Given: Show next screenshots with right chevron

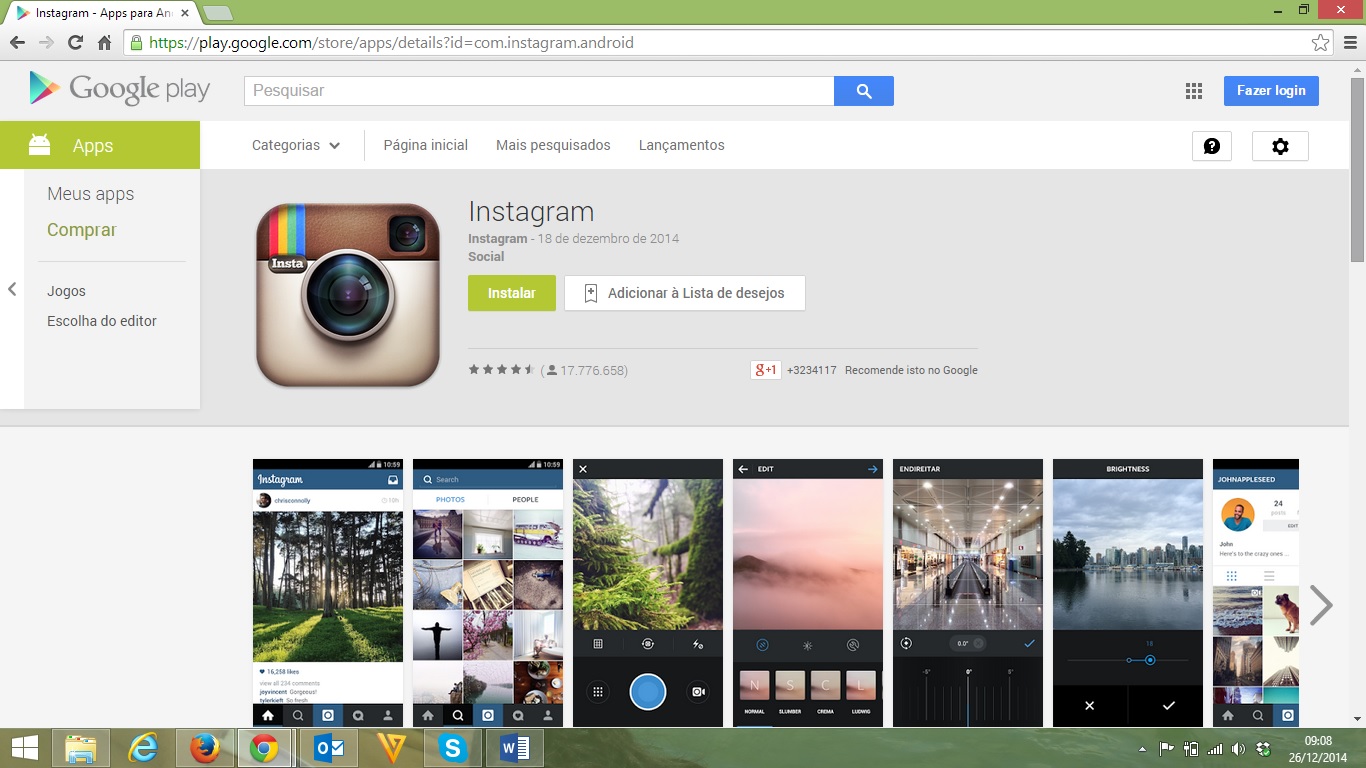Looking at the screenshot, I should pyautogui.click(x=1321, y=605).
